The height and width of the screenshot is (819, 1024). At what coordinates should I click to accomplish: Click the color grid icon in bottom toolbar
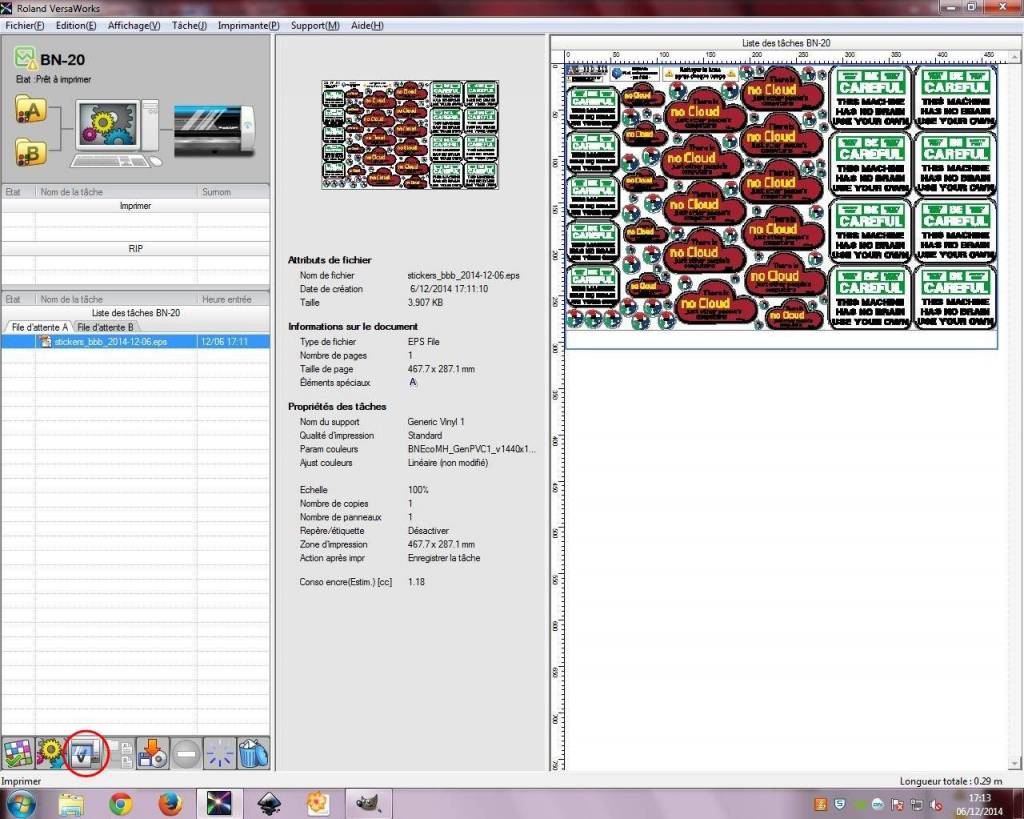(17, 753)
